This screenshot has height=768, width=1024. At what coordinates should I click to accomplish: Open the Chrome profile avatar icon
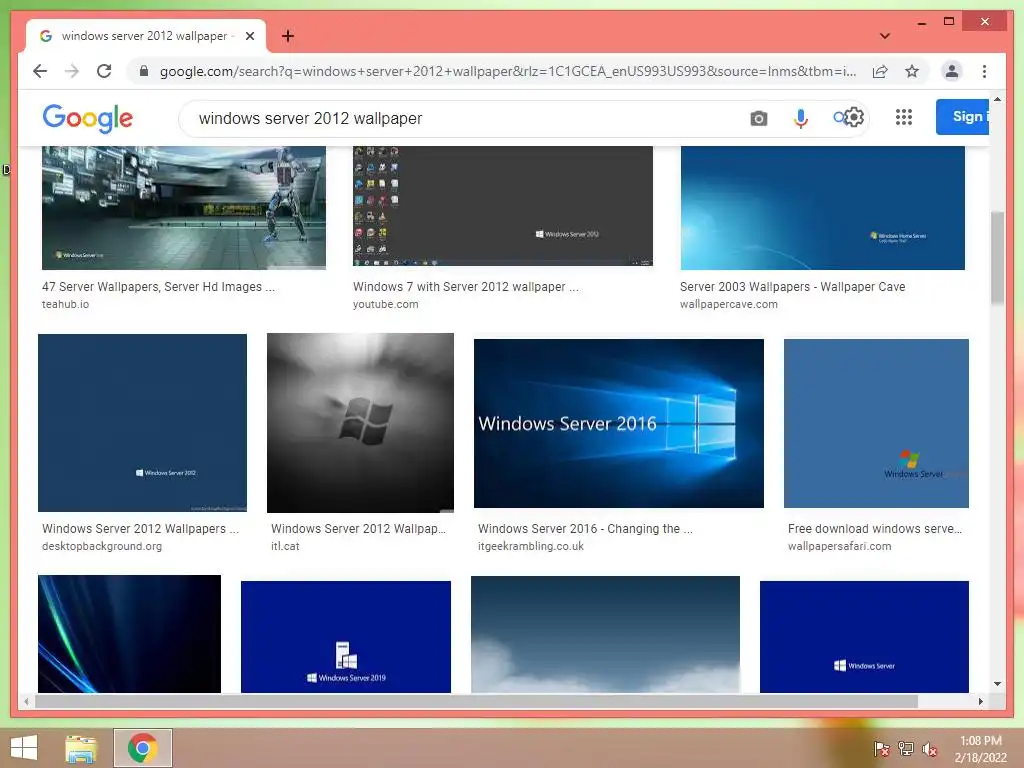click(952, 71)
